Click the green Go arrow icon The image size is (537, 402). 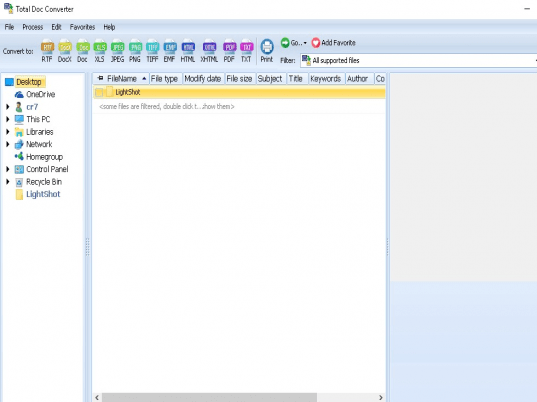(285, 43)
